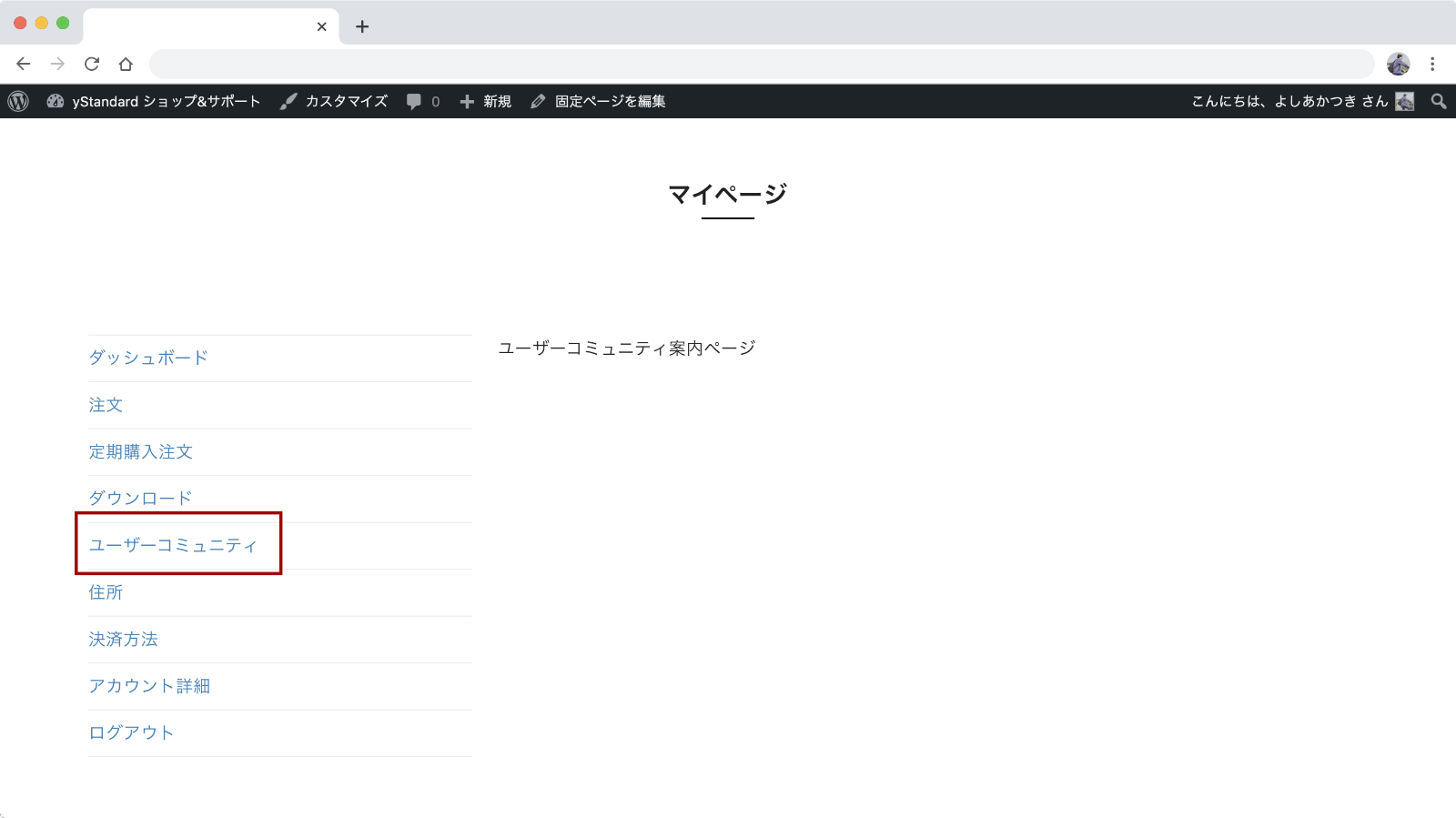Open カスタマイズ in admin bar
Viewport: 1456px width, 818px height.
(334, 101)
